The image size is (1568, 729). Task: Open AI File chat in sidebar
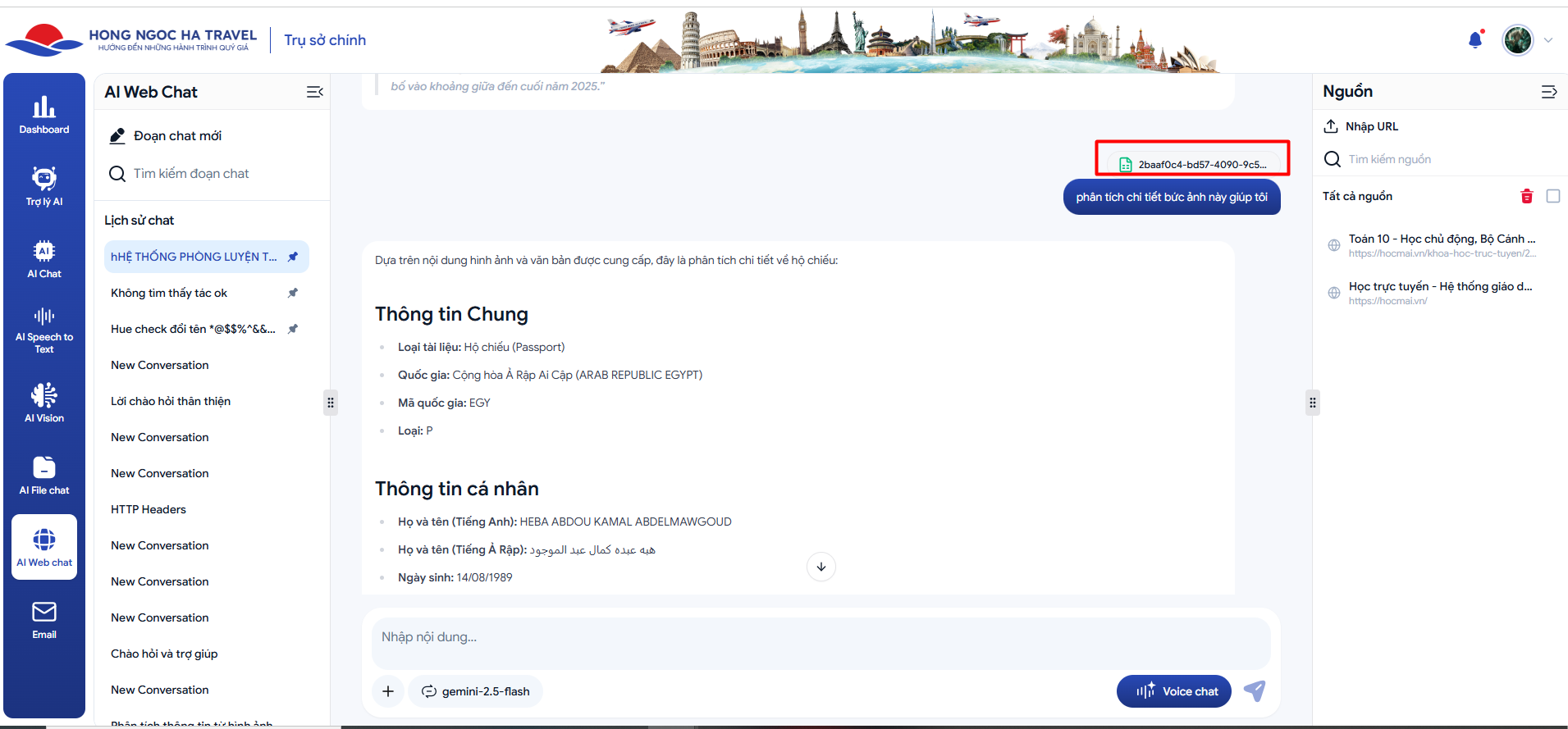(44, 475)
